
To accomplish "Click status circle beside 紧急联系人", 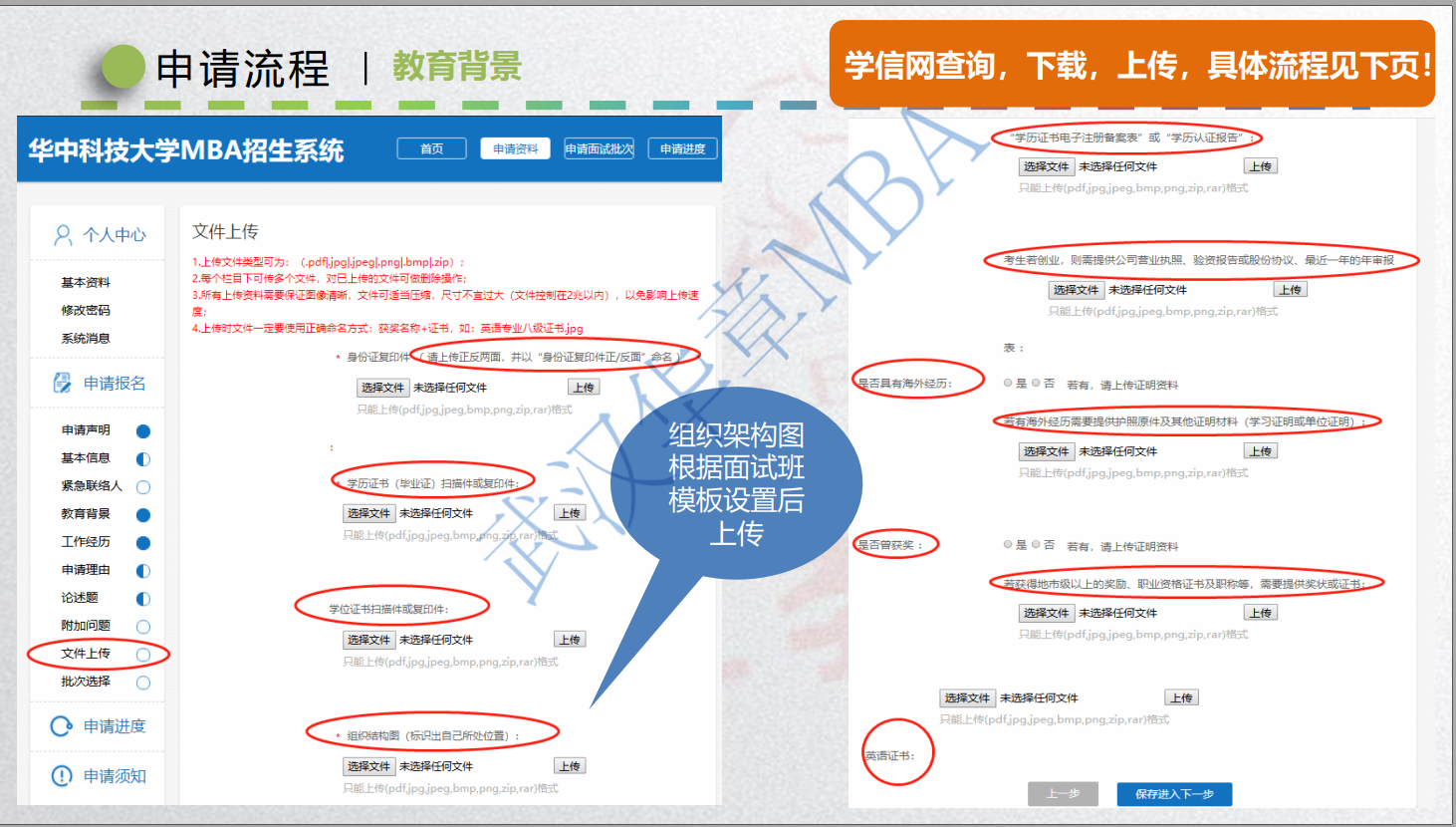I will 143,487.
